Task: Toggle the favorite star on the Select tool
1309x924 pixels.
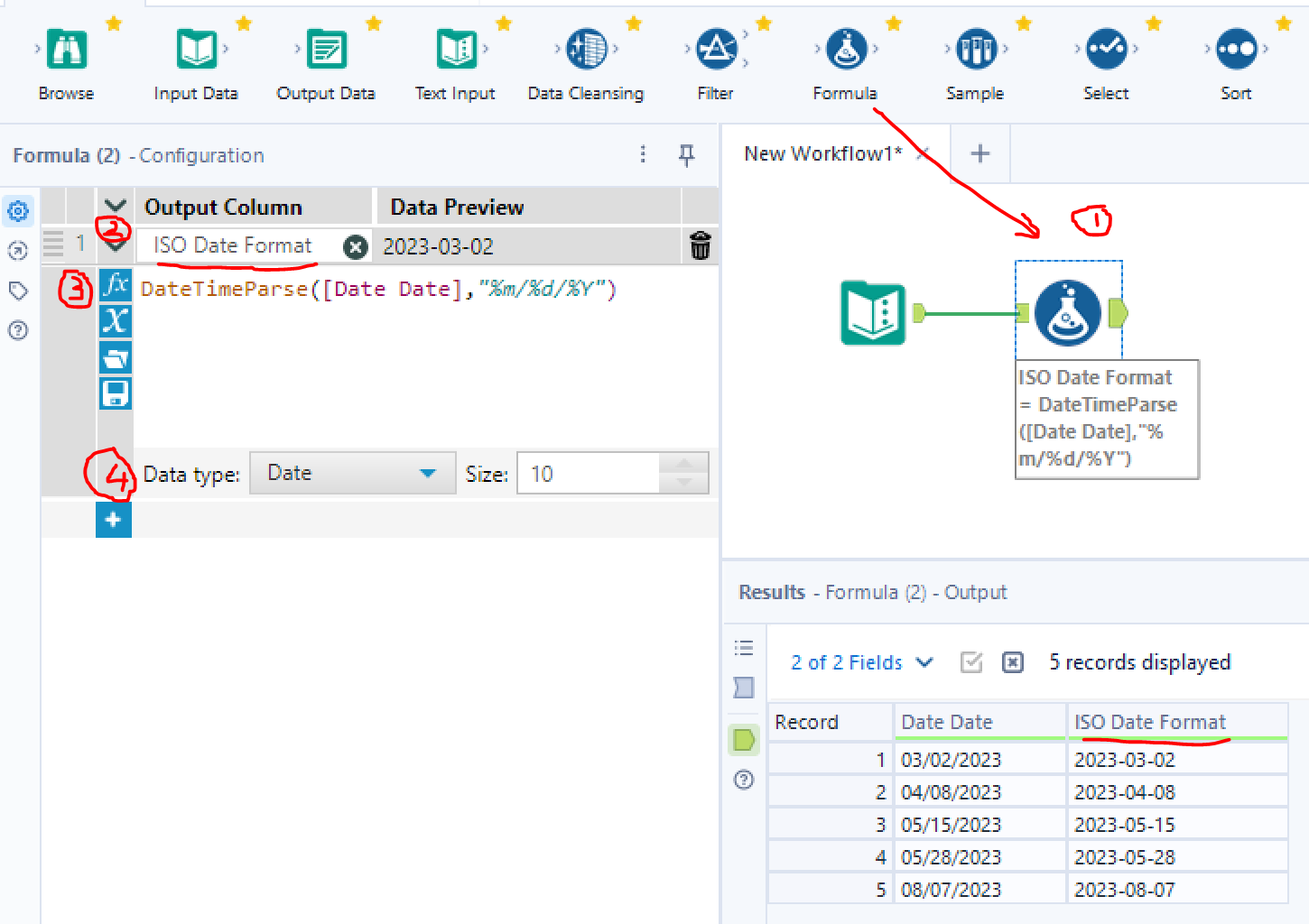Action: click(x=1154, y=23)
